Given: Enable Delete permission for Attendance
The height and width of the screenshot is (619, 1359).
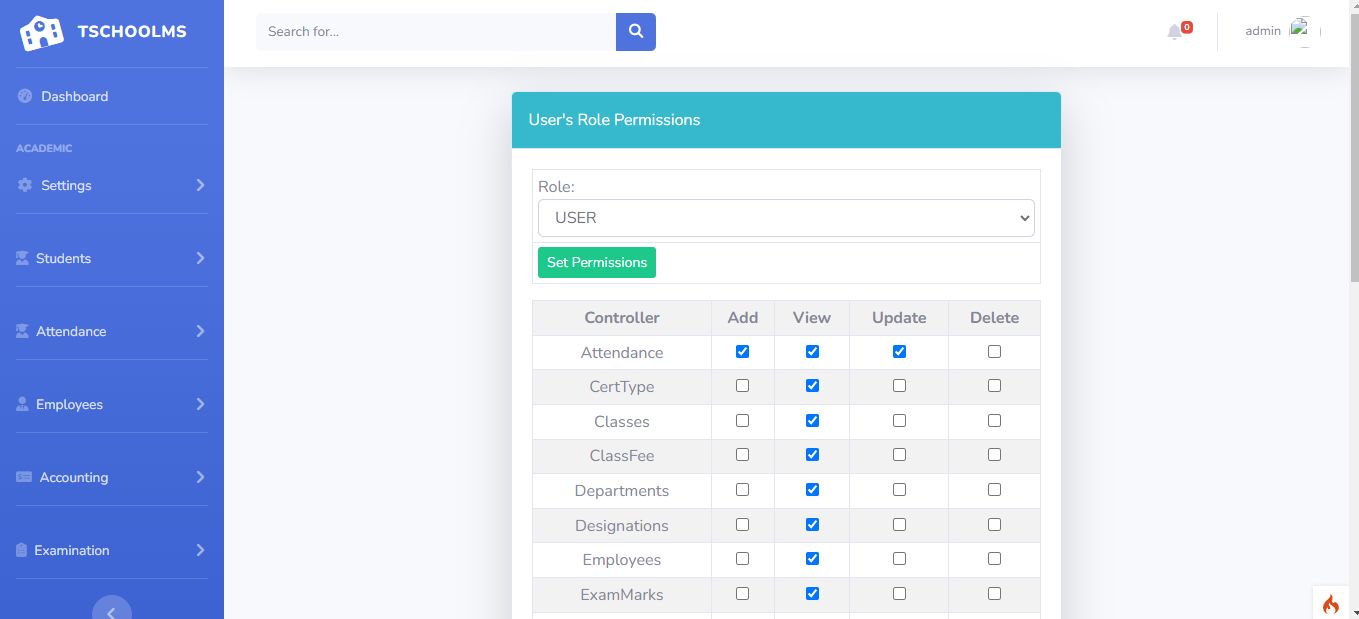Looking at the screenshot, I should [994, 352].
